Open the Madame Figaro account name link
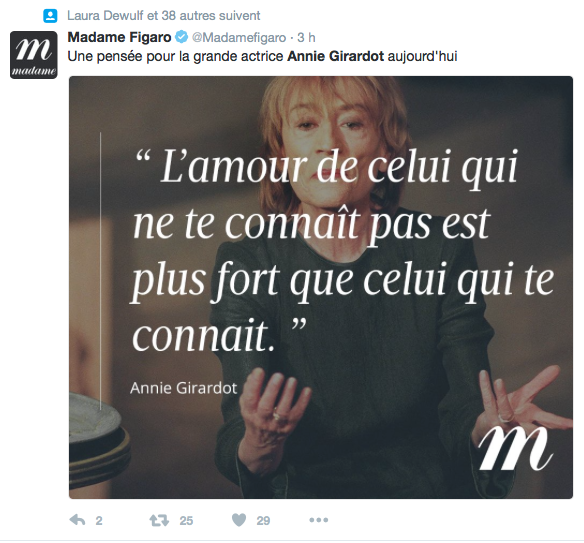 coord(119,37)
